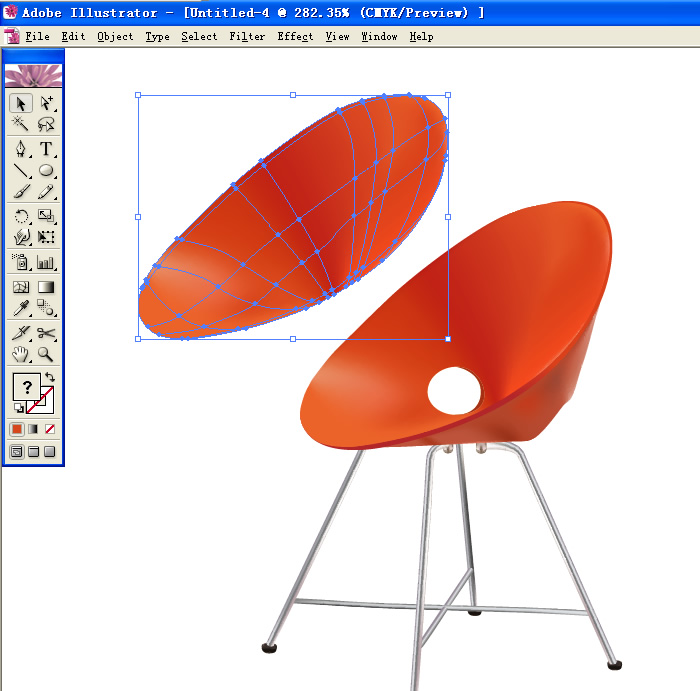
Task: Reset to Default Fill and Stroke icon
Action: pyautogui.click(x=19, y=408)
